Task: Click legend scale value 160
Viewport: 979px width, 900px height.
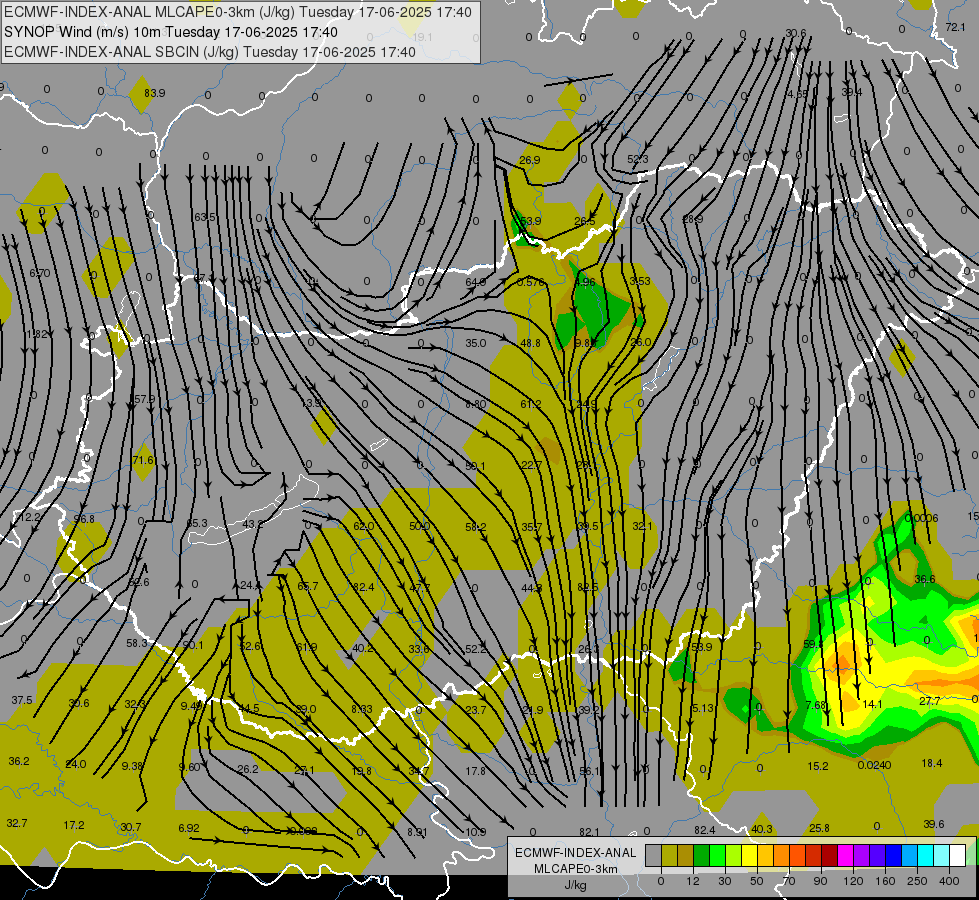Action: pyautogui.click(x=885, y=881)
